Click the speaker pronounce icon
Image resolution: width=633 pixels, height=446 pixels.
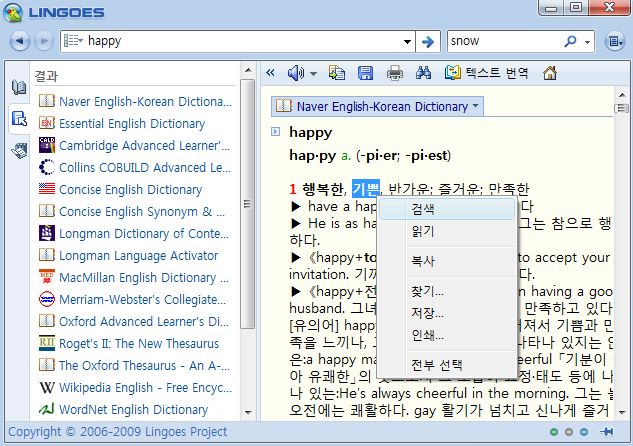(x=296, y=73)
